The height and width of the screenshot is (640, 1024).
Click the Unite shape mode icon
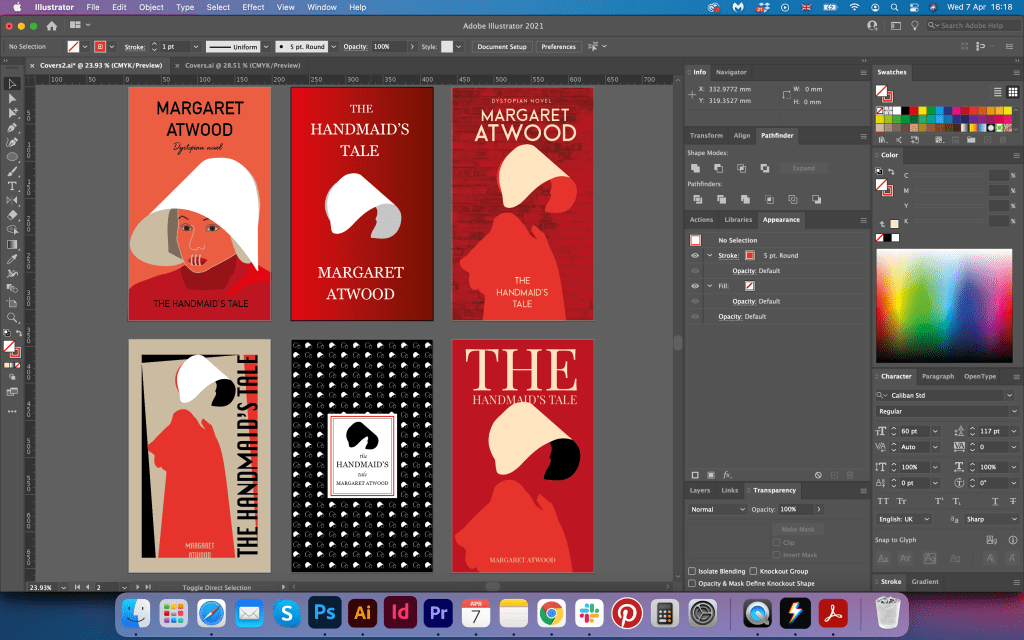696,168
